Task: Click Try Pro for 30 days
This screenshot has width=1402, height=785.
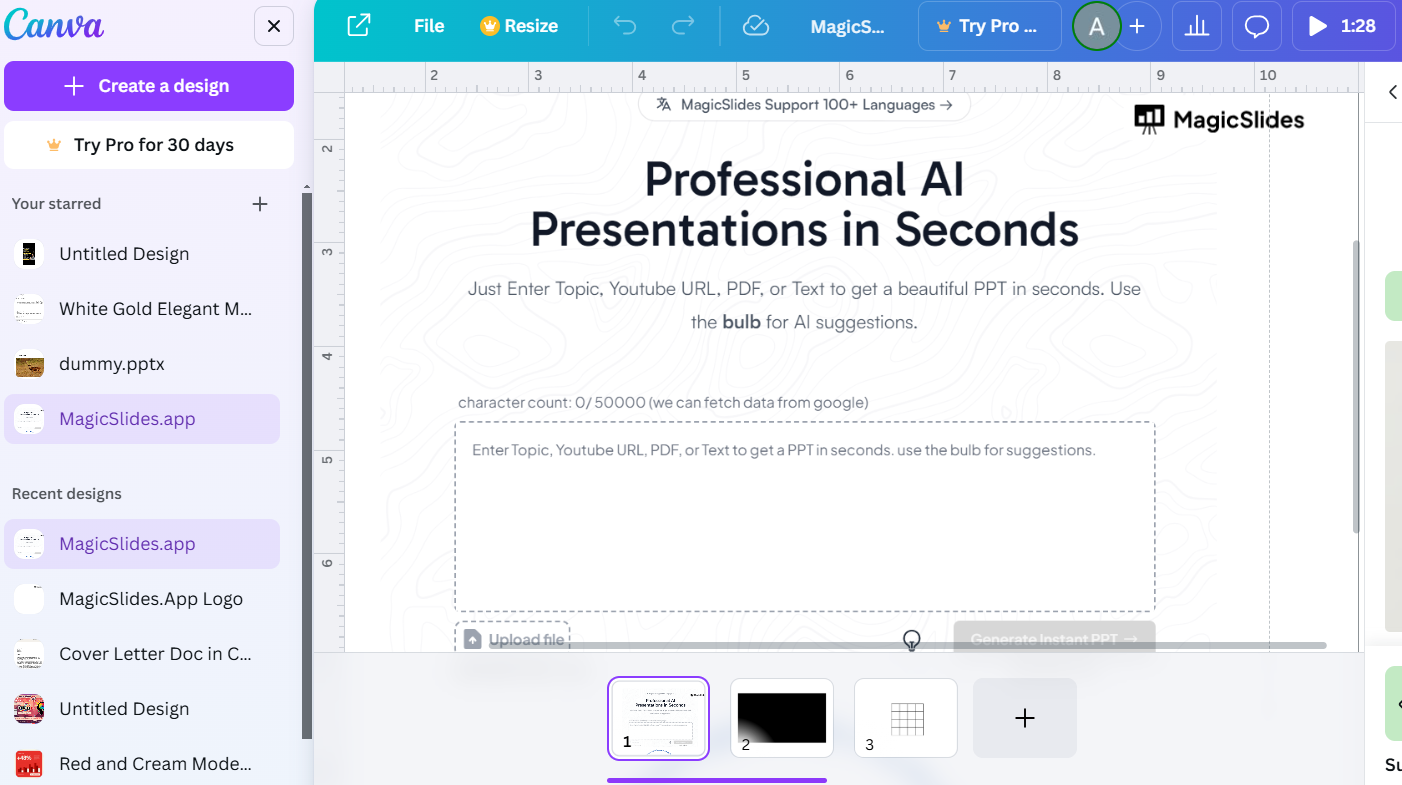Action: 149,145
